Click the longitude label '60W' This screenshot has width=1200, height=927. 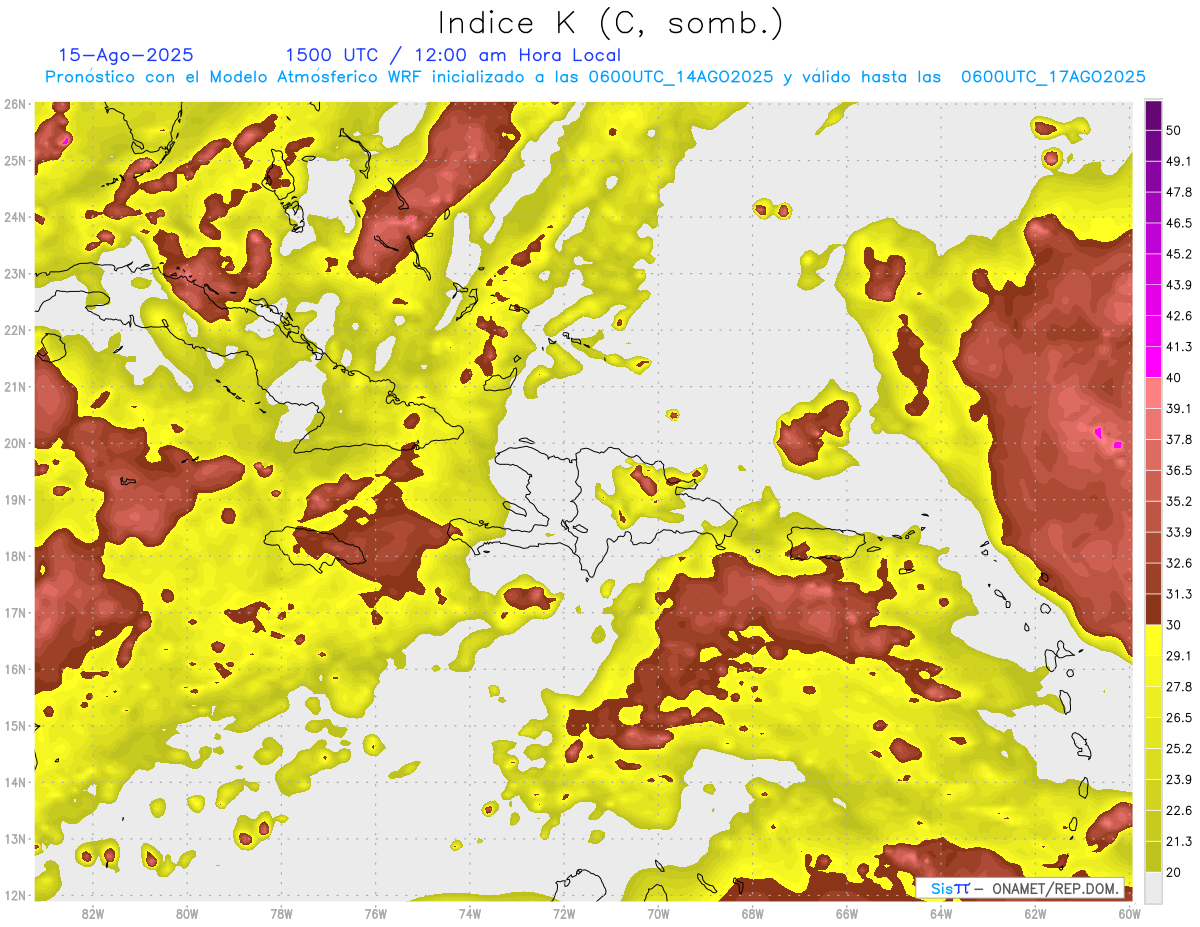(x=1130, y=912)
